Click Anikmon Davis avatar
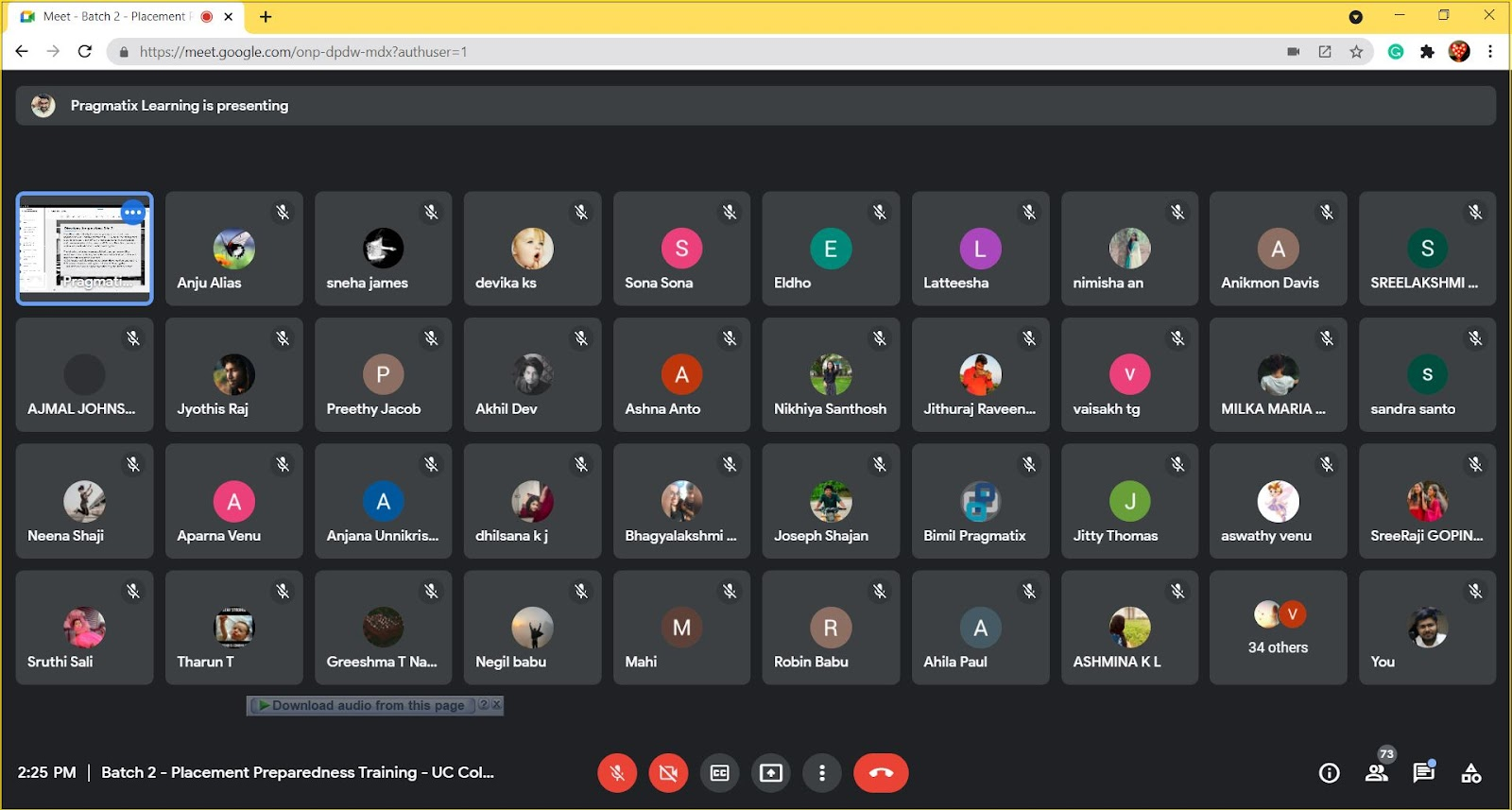This screenshot has height=810, width=1512. pos(1278,249)
